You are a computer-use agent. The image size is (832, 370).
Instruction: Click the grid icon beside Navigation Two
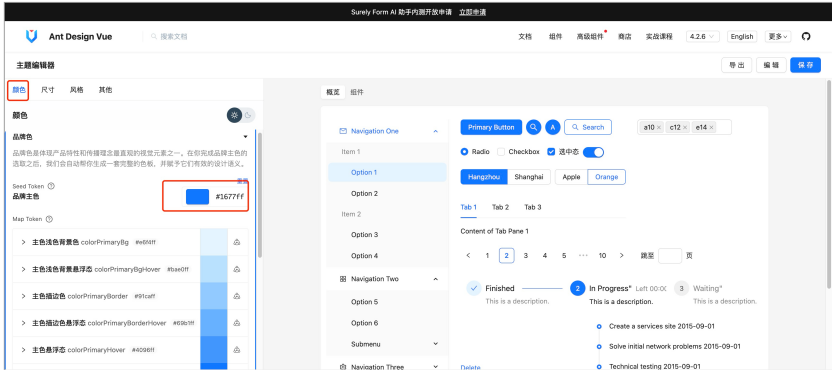click(343, 279)
